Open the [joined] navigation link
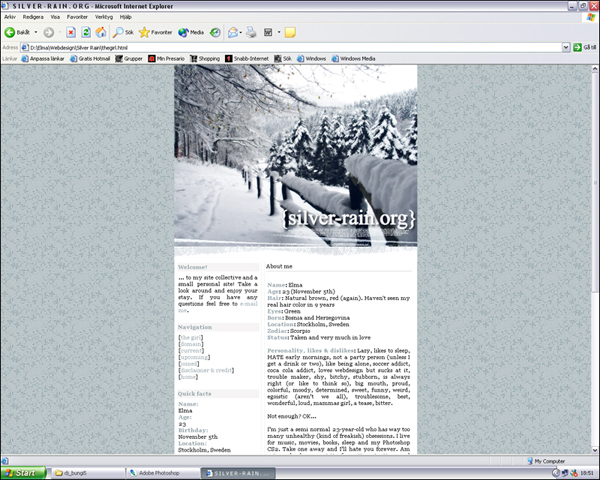The image size is (600, 480). 189,364
